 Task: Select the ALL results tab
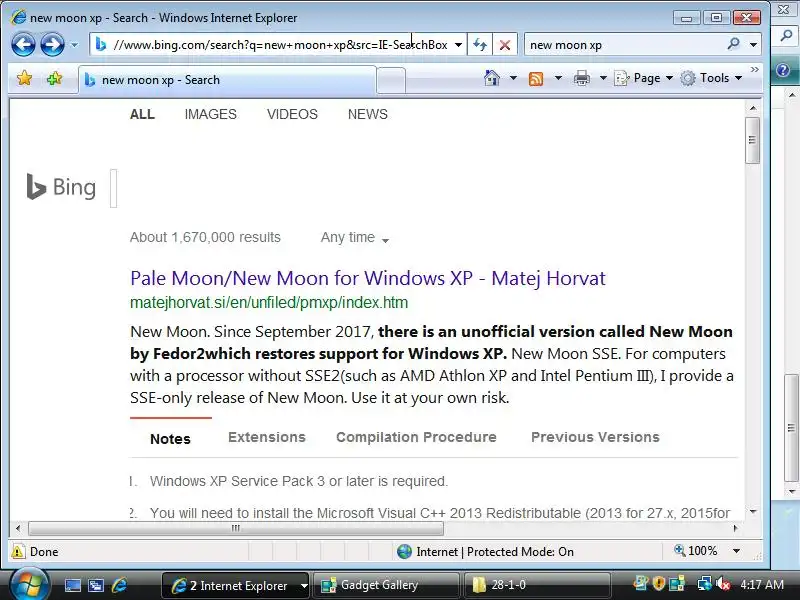(142, 114)
